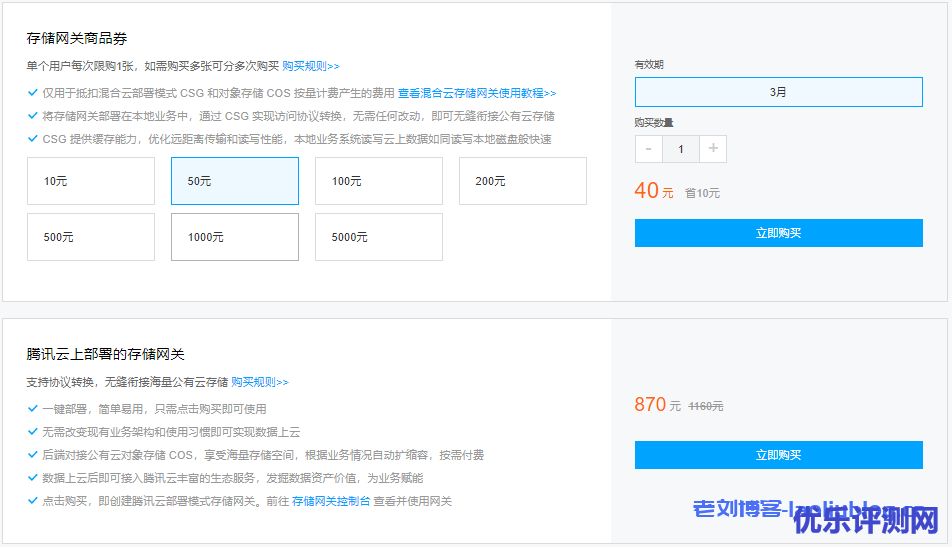This screenshot has width=952, height=547.
Task: Choose the 200元 voucher amount
Action: 522,181
